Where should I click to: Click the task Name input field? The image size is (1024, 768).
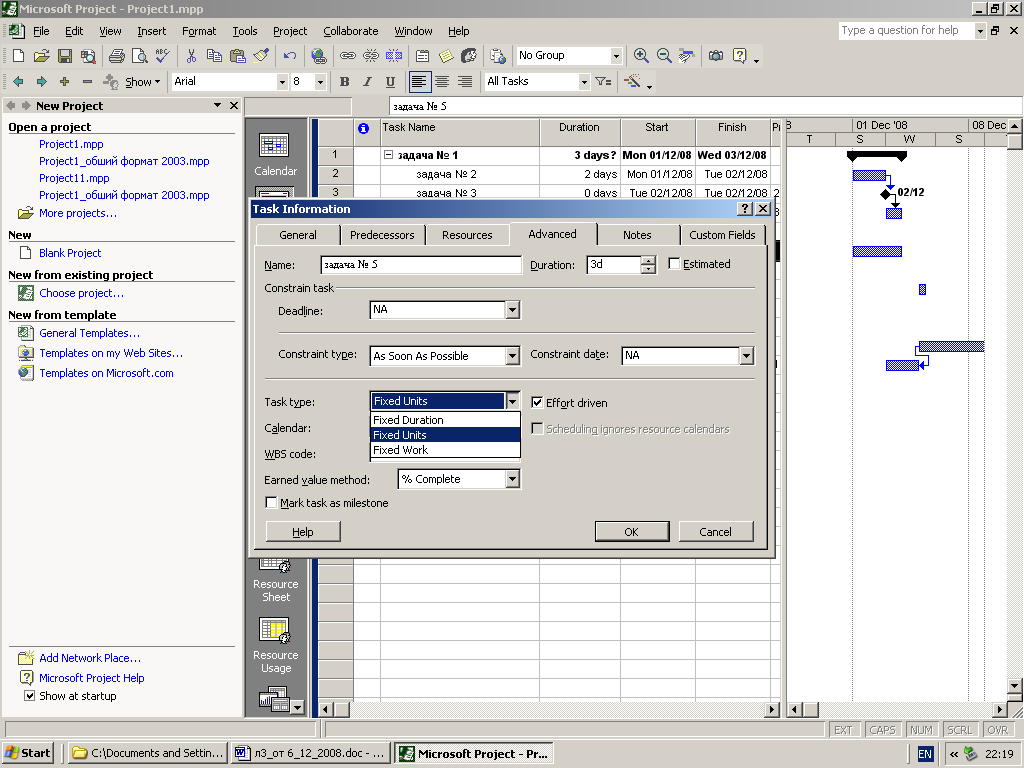421,264
